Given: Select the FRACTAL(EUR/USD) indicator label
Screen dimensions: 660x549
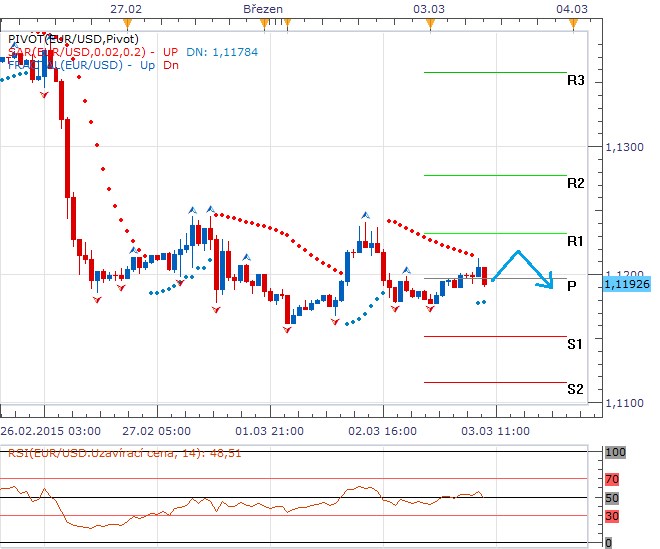Looking at the screenshot, I should [70, 65].
